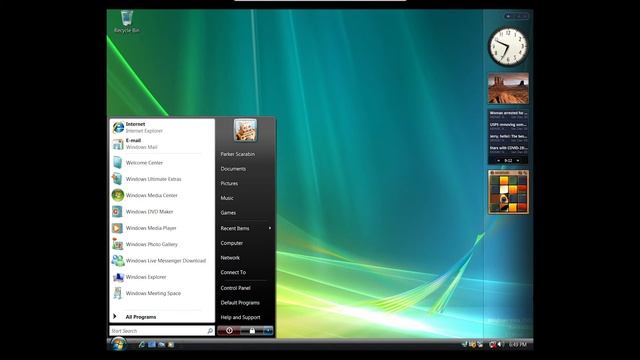Click the first Quick Launch icon beside Start orb
Viewport: 640px width, 360px height.
(142, 344)
